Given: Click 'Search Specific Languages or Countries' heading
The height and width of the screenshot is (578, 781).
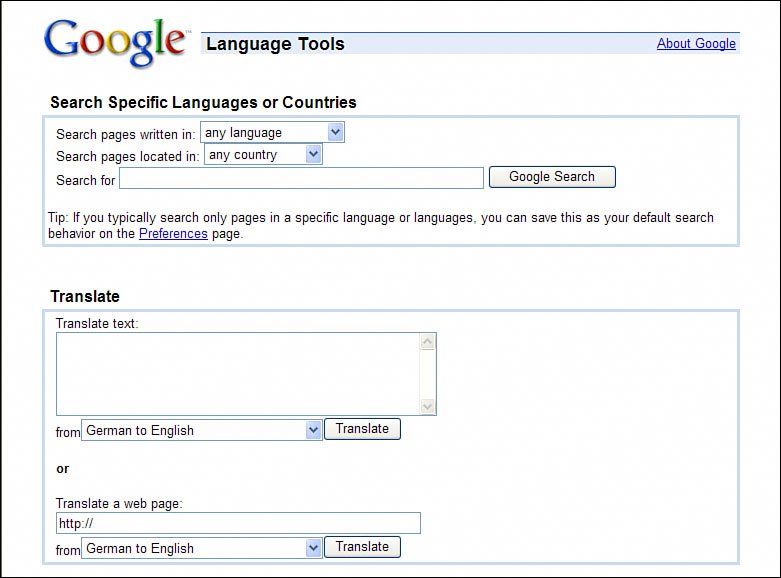Looking at the screenshot, I should coord(203,102).
